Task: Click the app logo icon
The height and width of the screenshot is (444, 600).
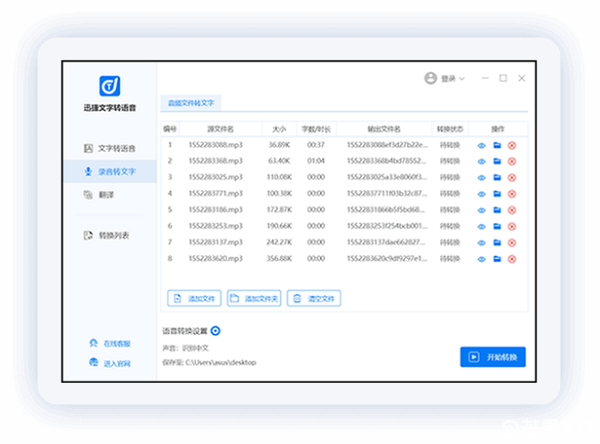Action: tap(110, 86)
